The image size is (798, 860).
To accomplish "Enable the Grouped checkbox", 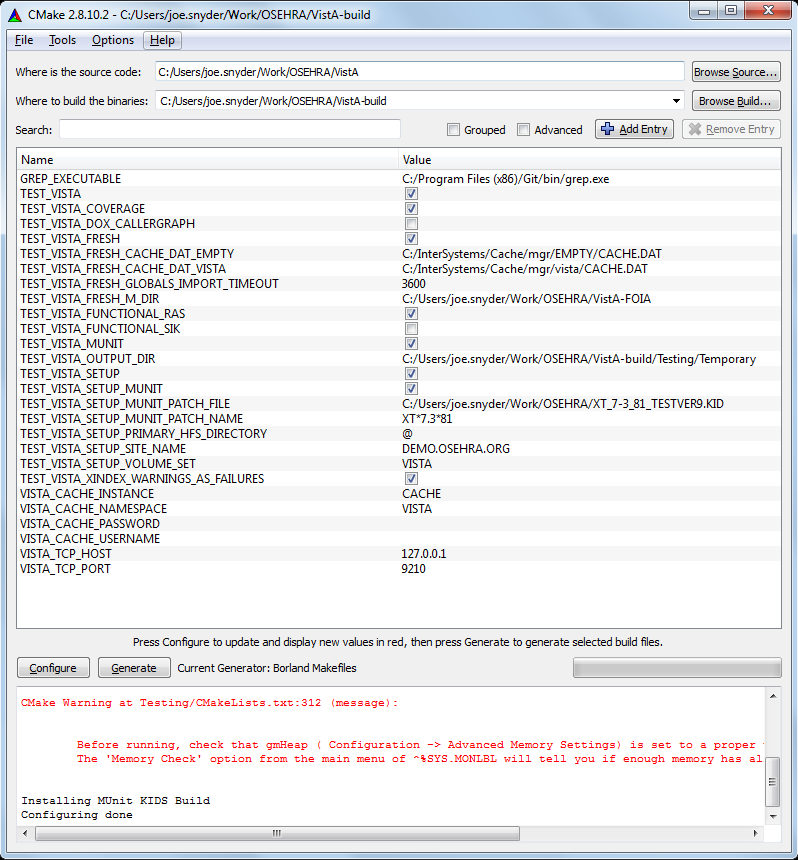I will coord(454,130).
